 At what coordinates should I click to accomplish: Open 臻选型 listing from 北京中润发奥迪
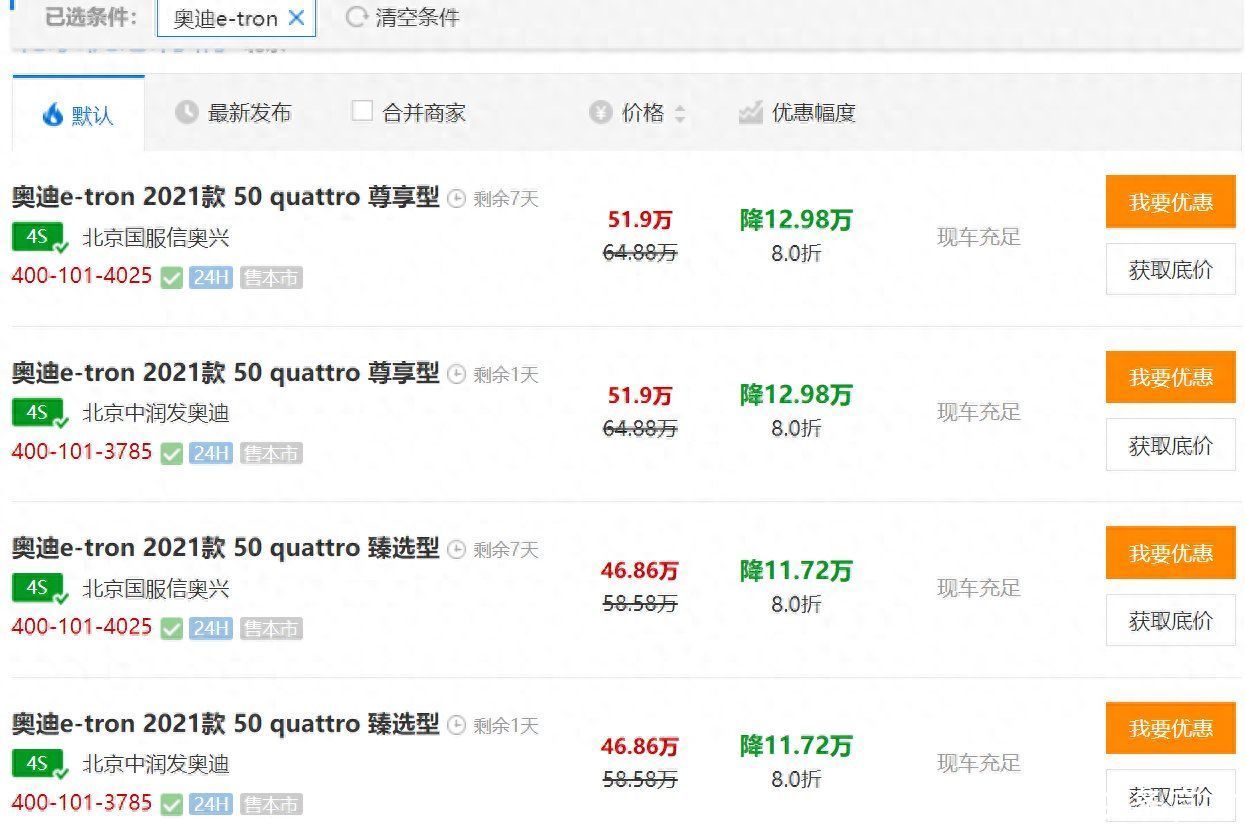226,724
